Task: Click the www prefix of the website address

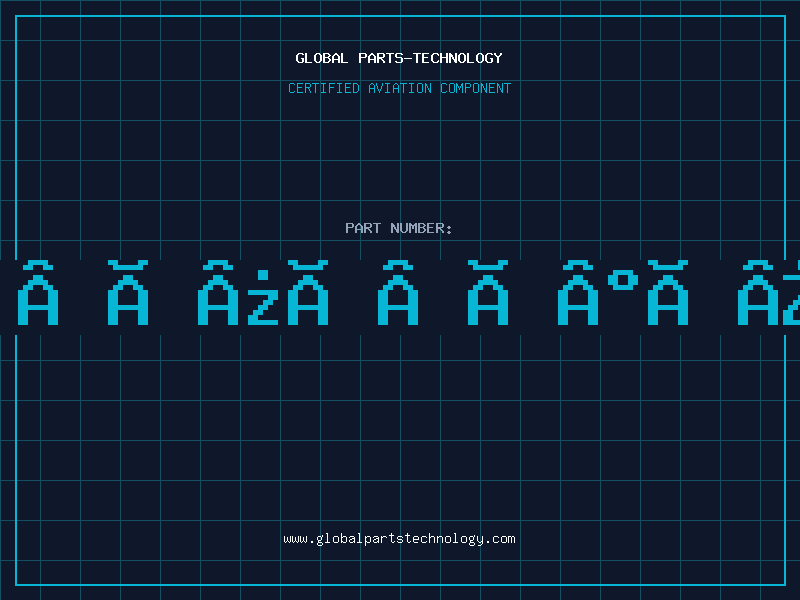Action: 295,539
